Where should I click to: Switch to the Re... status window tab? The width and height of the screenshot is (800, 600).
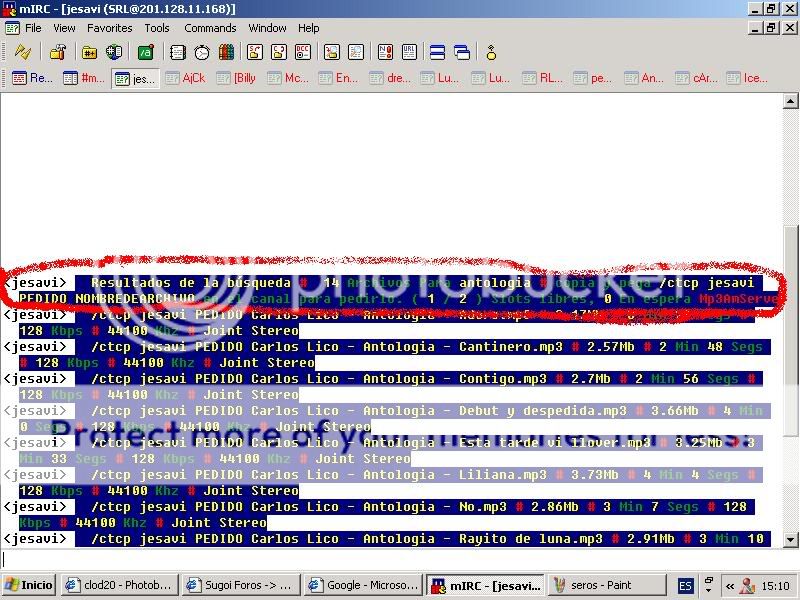[x=33, y=78]
